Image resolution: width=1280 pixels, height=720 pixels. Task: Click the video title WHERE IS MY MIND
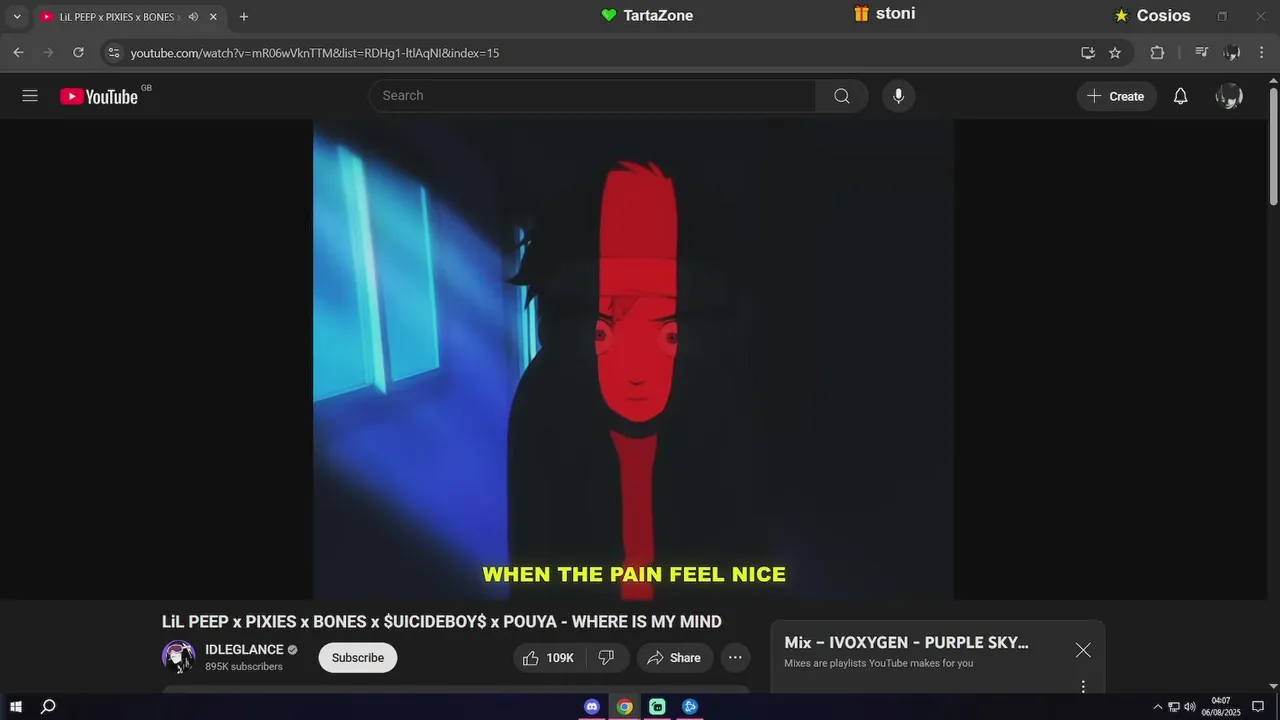click(x=442, y=622)
